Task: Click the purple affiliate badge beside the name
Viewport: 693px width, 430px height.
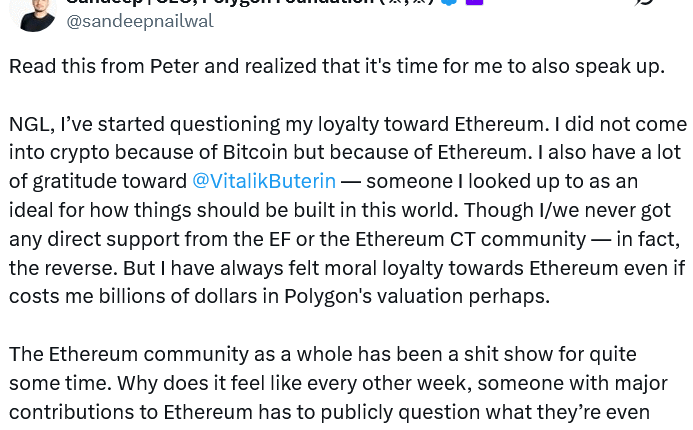Action: click(474, 3)
